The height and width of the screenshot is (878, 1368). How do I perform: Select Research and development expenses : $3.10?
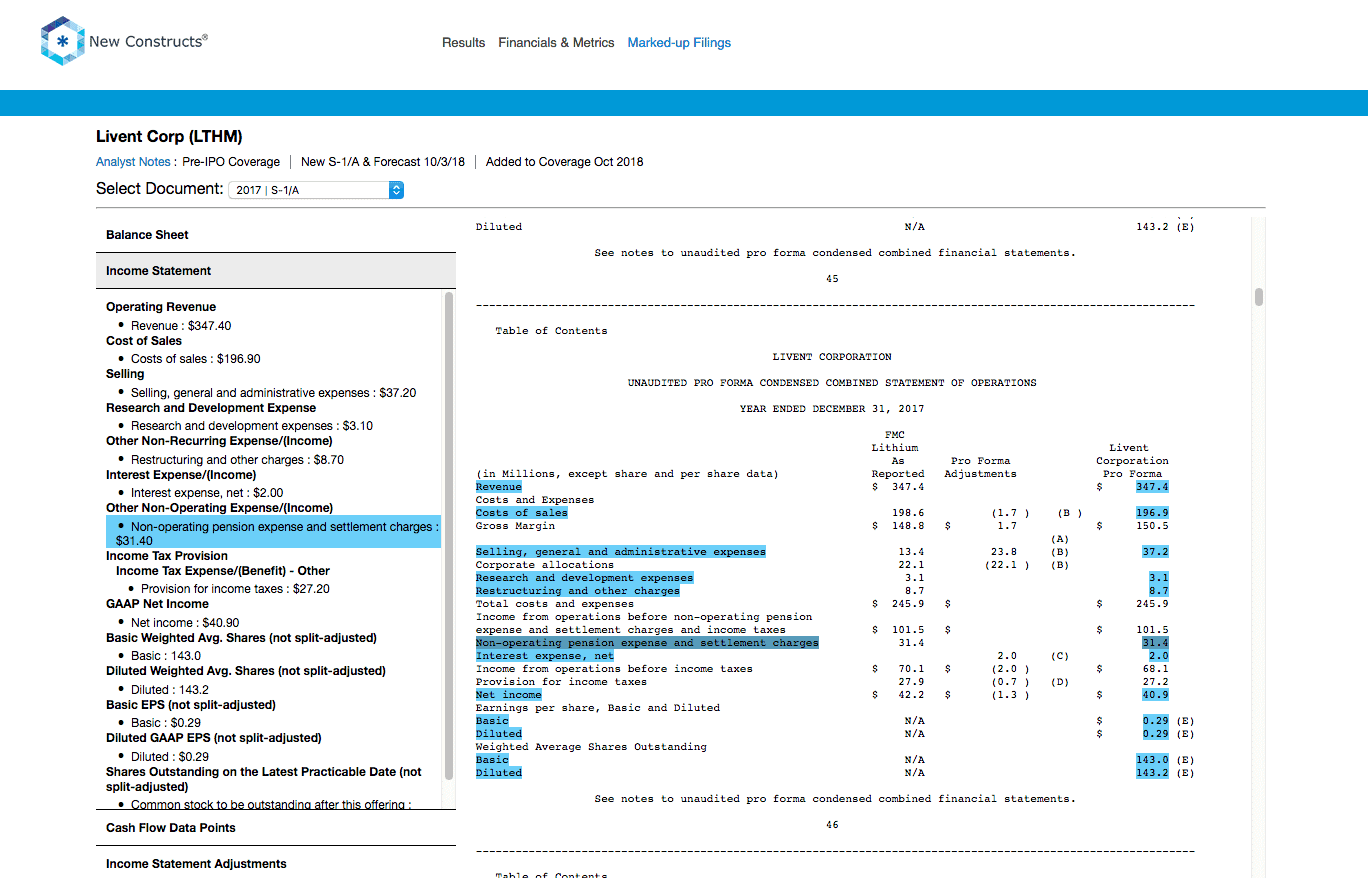click(252, 426)
